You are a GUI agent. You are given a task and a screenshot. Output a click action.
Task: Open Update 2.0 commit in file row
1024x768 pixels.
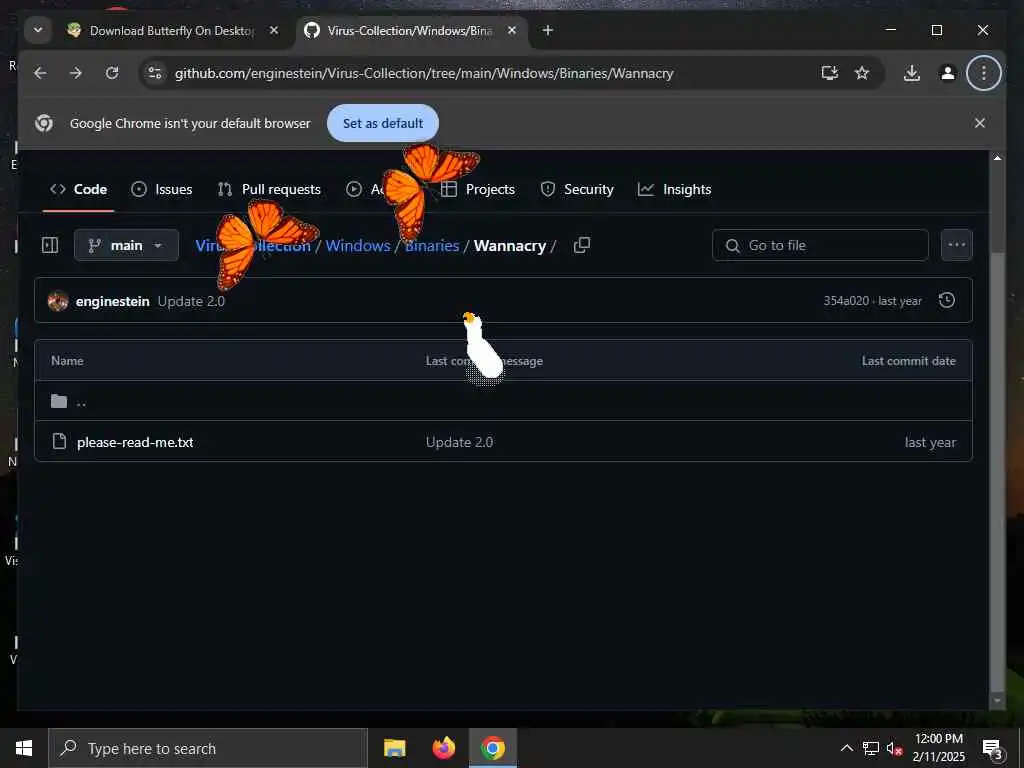[459, 442]
